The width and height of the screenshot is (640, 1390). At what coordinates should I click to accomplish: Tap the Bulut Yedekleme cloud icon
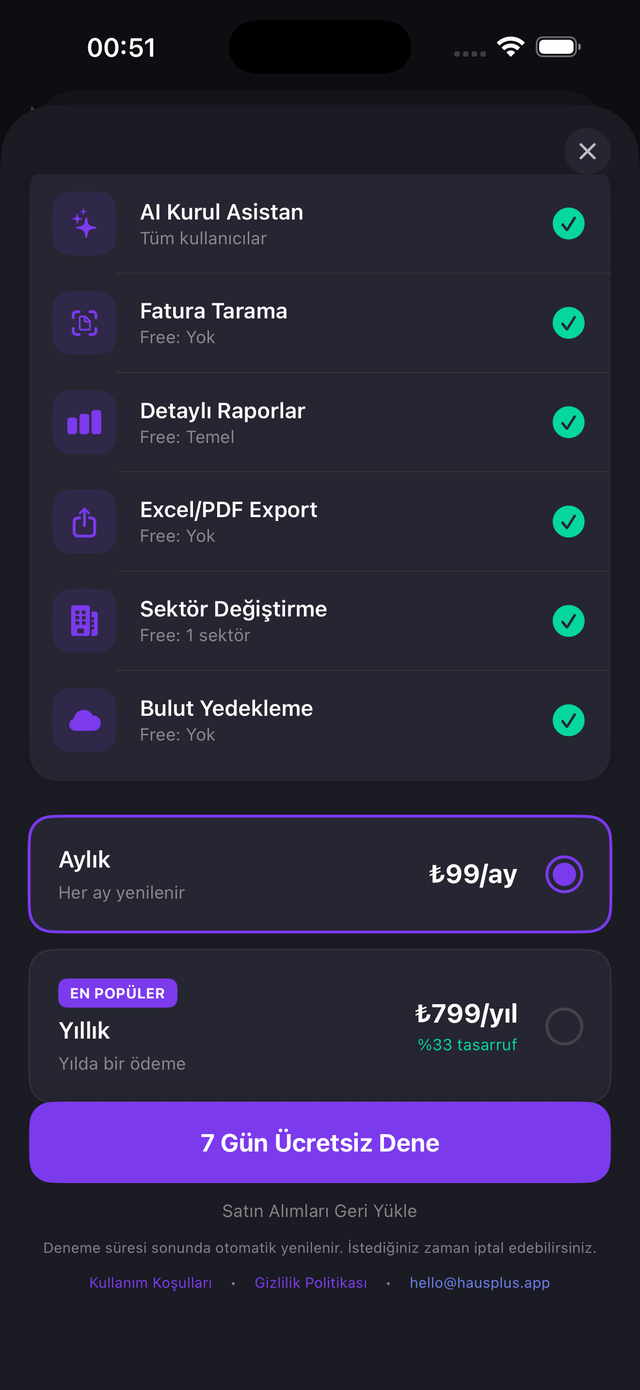click(x=85, y=720)
